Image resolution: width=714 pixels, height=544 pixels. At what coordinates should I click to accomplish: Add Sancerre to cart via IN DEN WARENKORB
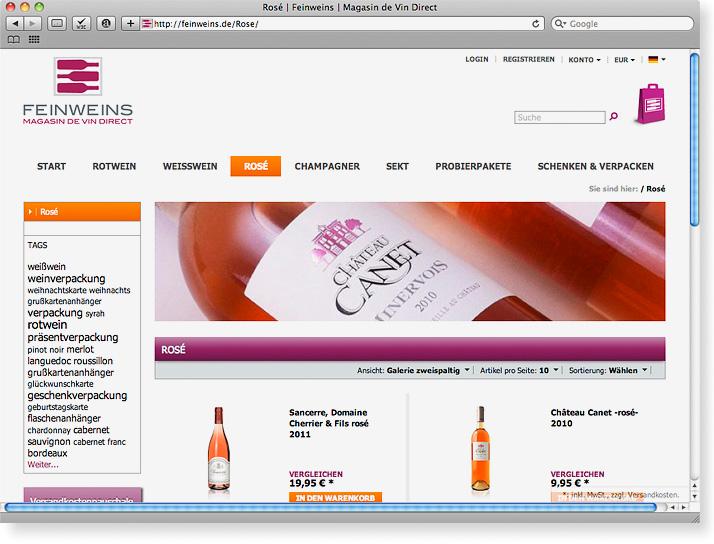pos(335,498)
